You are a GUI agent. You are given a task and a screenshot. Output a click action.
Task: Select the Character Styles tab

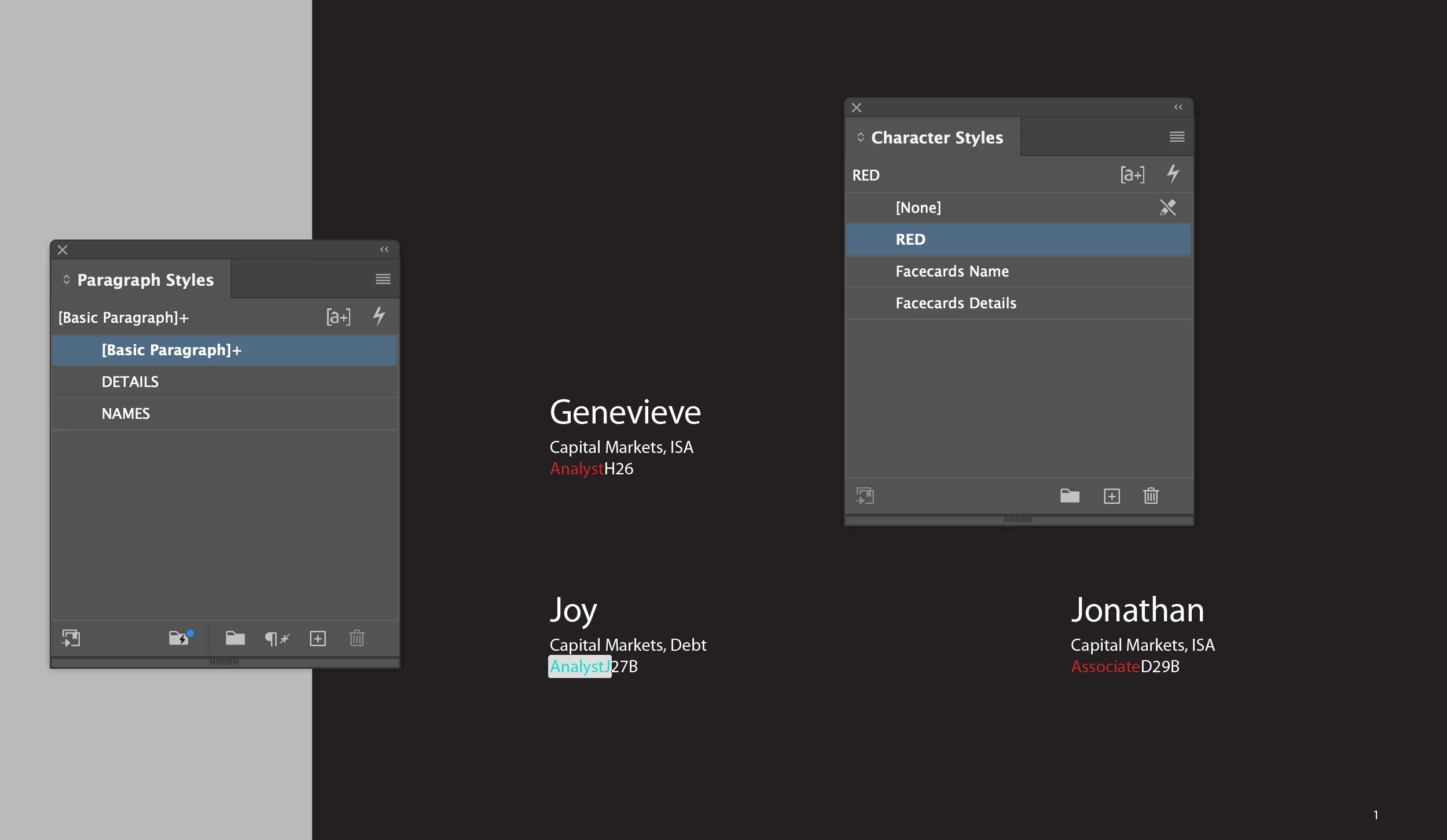point(936,138)
